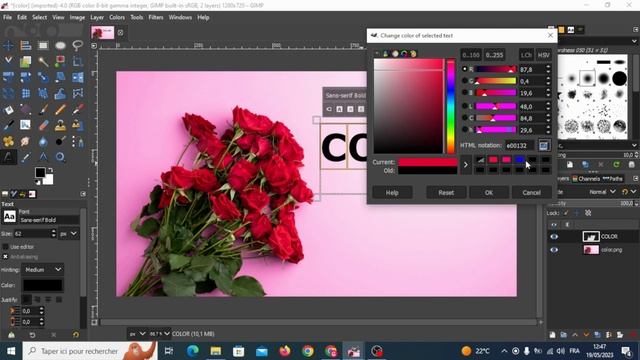Open File Explorer from the taskbar
Image resolution: width=640 pixels, height=360 pixels.
216,351
